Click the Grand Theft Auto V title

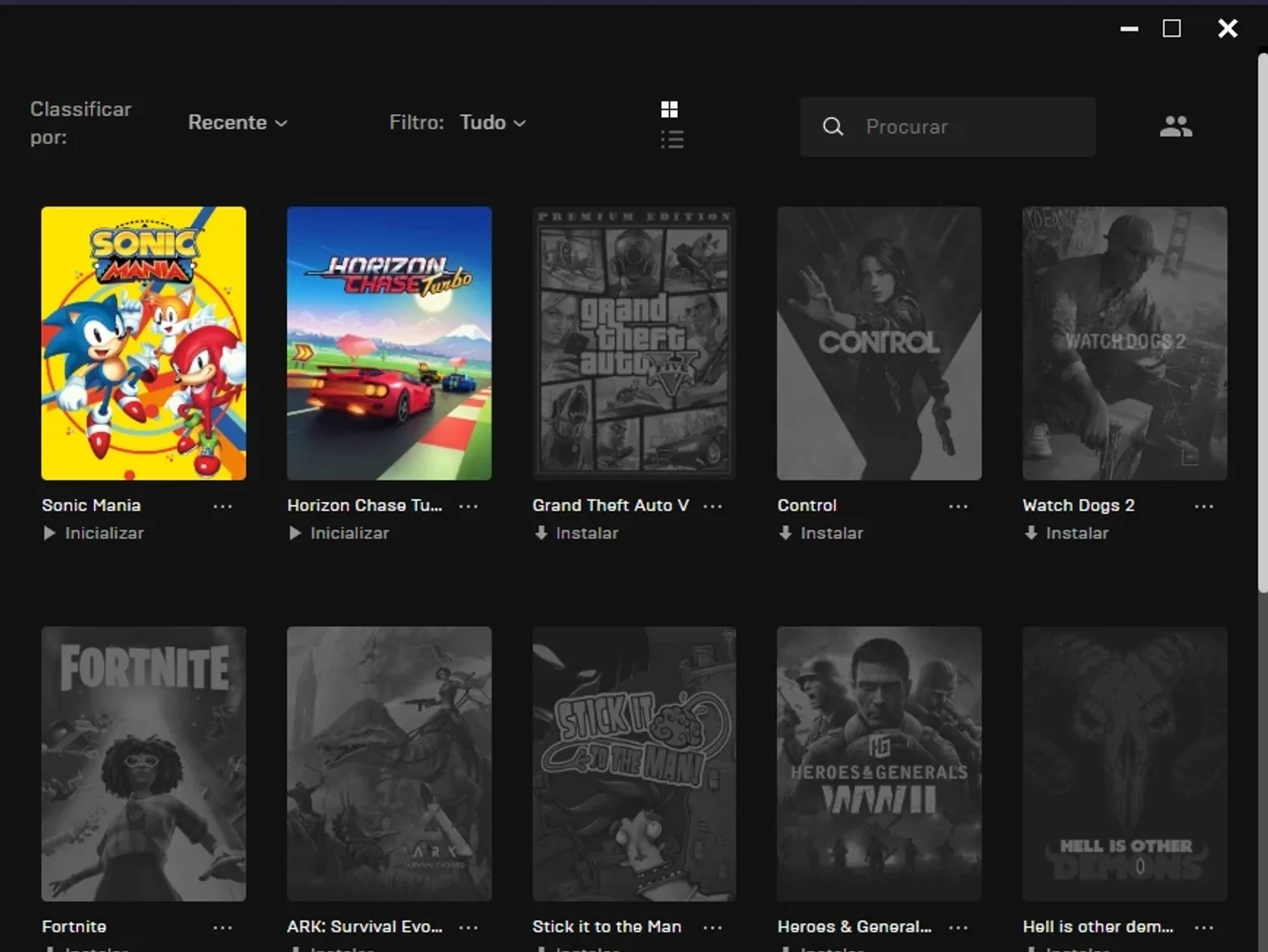point(610,506)
